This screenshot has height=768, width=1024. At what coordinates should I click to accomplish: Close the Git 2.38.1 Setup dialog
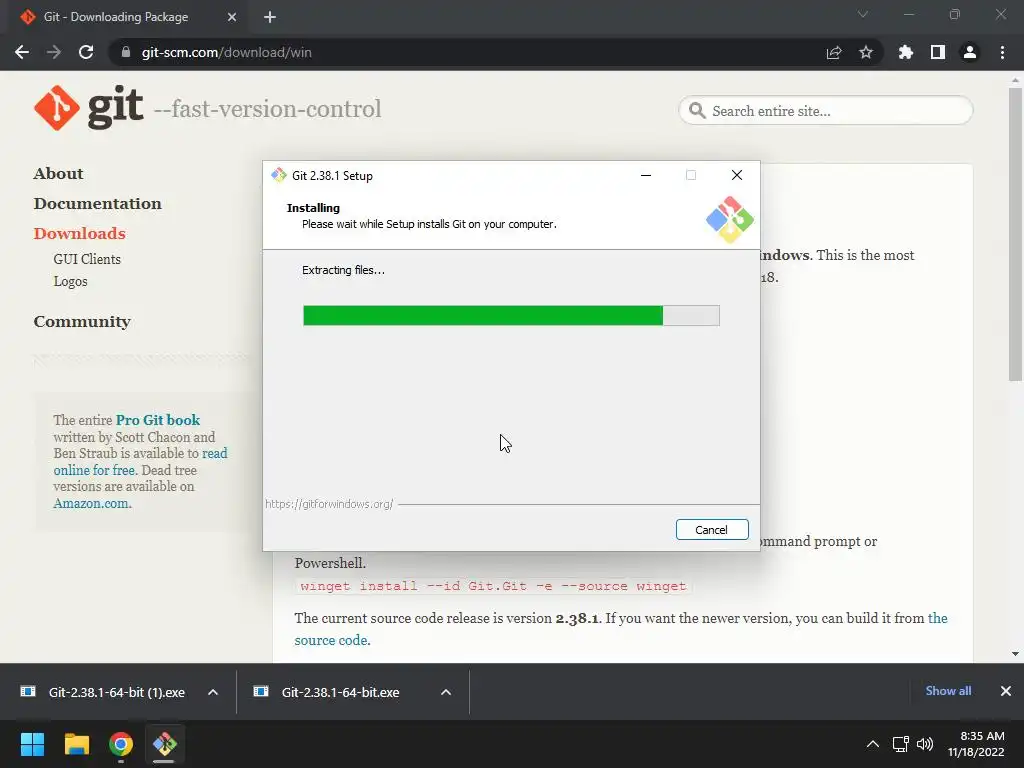(737, 175)
